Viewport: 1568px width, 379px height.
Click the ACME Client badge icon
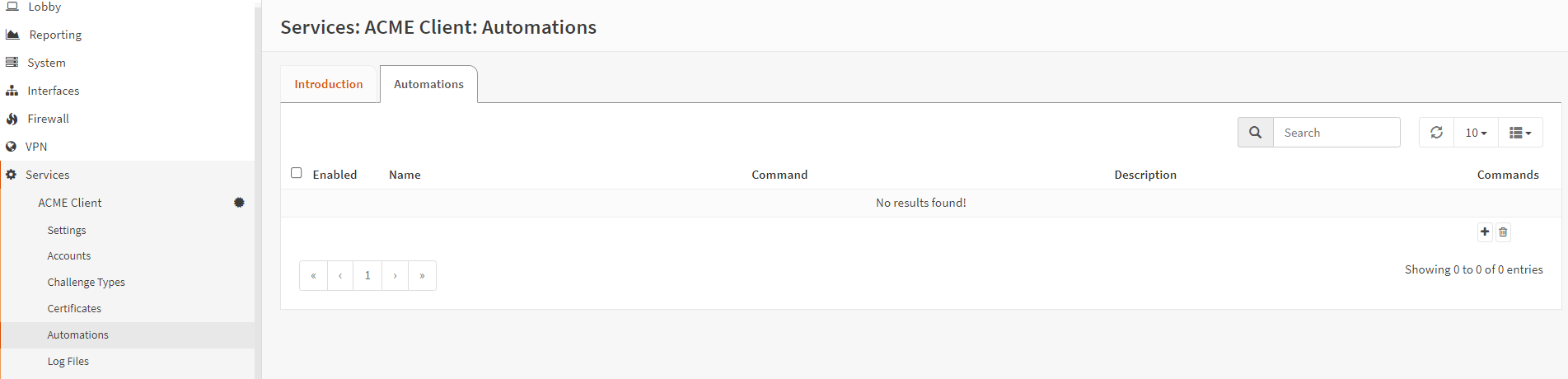tap(239, 203)
